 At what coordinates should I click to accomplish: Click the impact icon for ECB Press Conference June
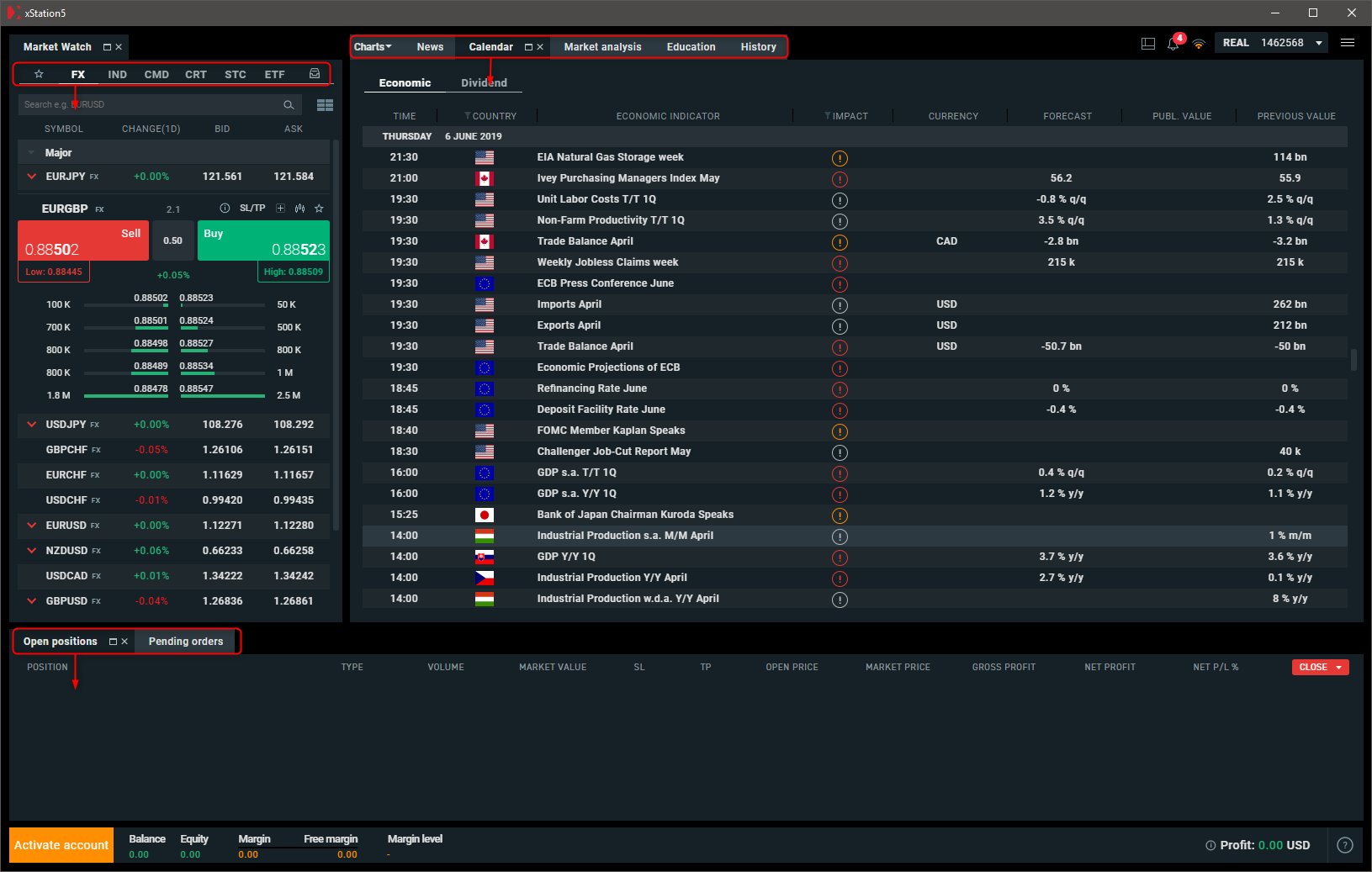tap(840, 283)
